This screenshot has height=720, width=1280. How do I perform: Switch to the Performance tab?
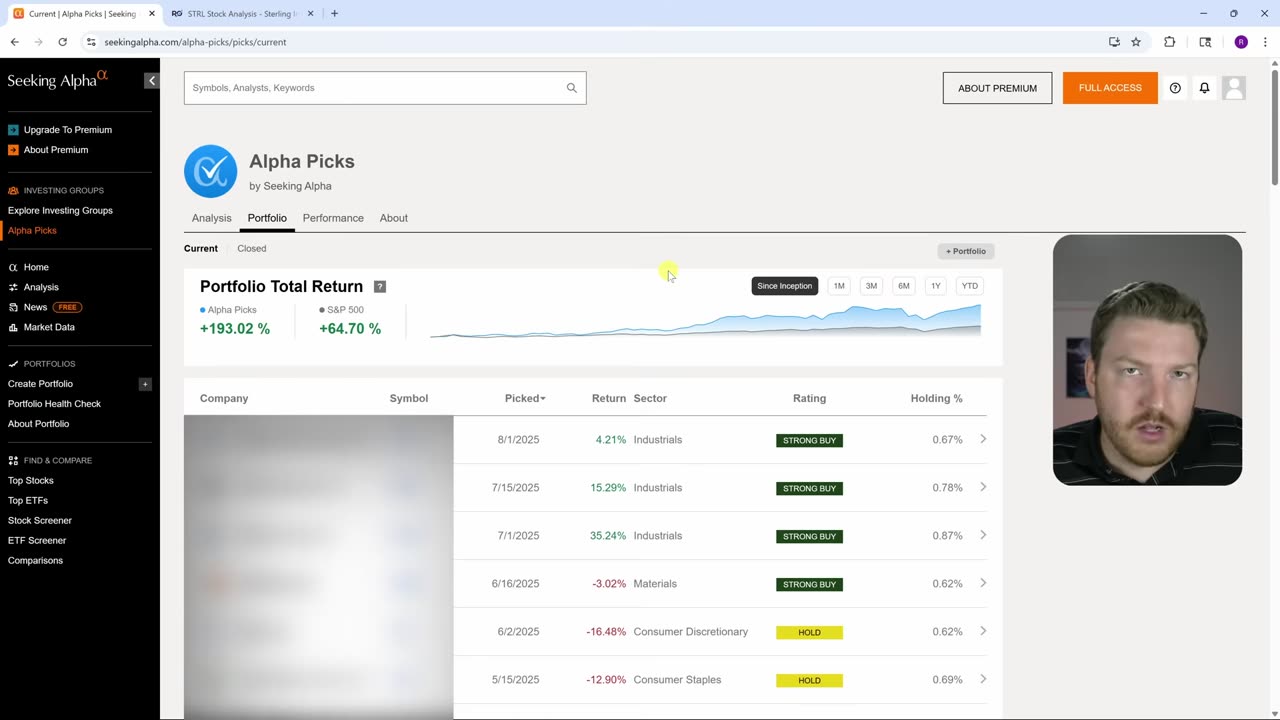(333, 218)
